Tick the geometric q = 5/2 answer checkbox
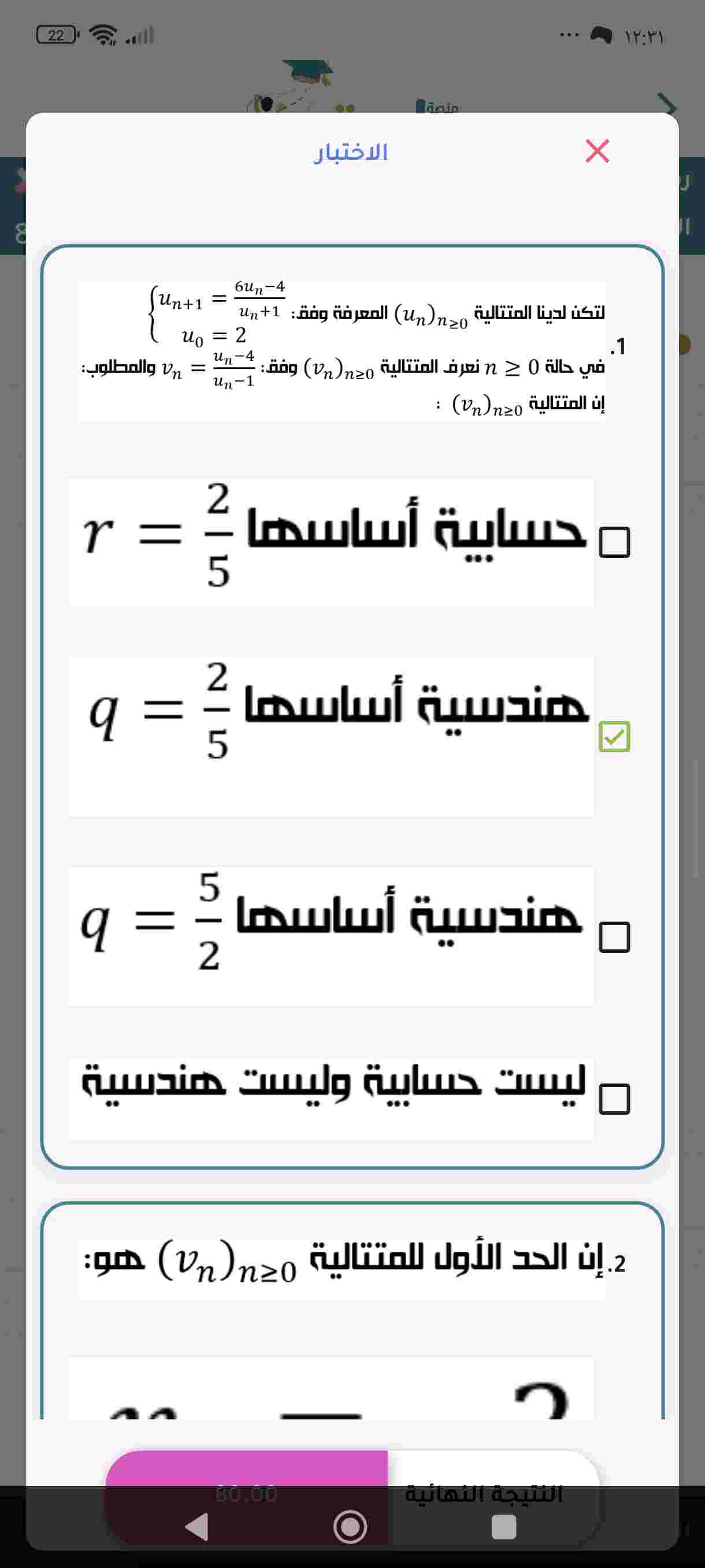Viewport: 705px width, 1568px height. point(614,937)
